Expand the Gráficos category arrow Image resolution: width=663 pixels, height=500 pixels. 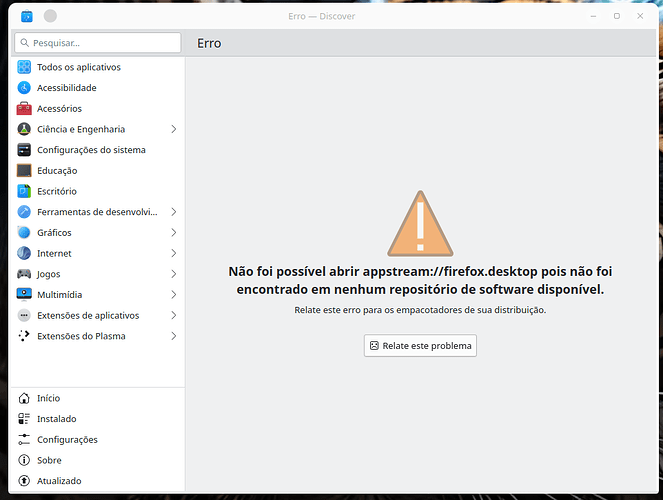tap(173, 233)
